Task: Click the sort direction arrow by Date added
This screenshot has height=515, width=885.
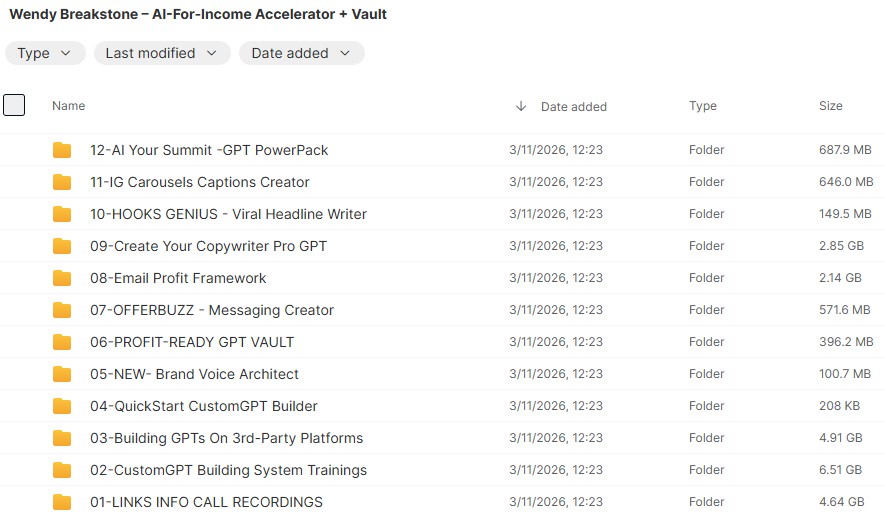Action: click(x=521, y=106)
